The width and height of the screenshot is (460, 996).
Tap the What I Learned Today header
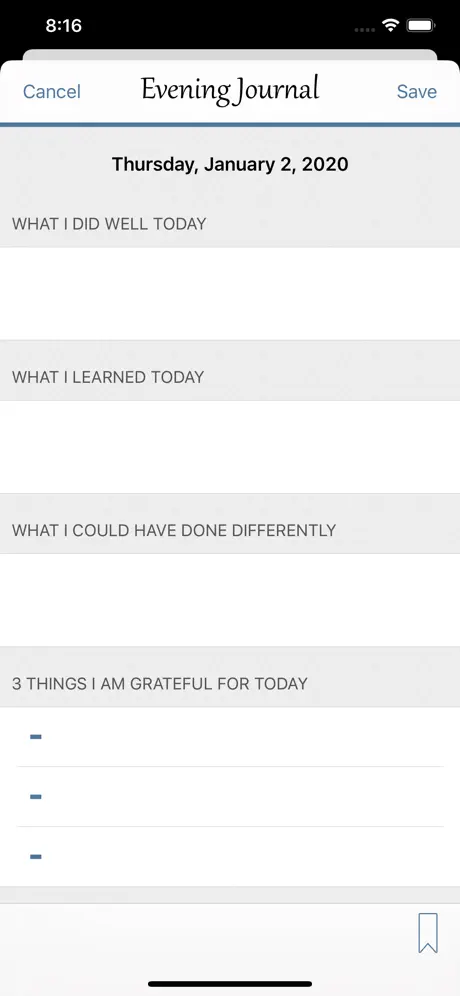pyautogui.click(x=108, y=377)
